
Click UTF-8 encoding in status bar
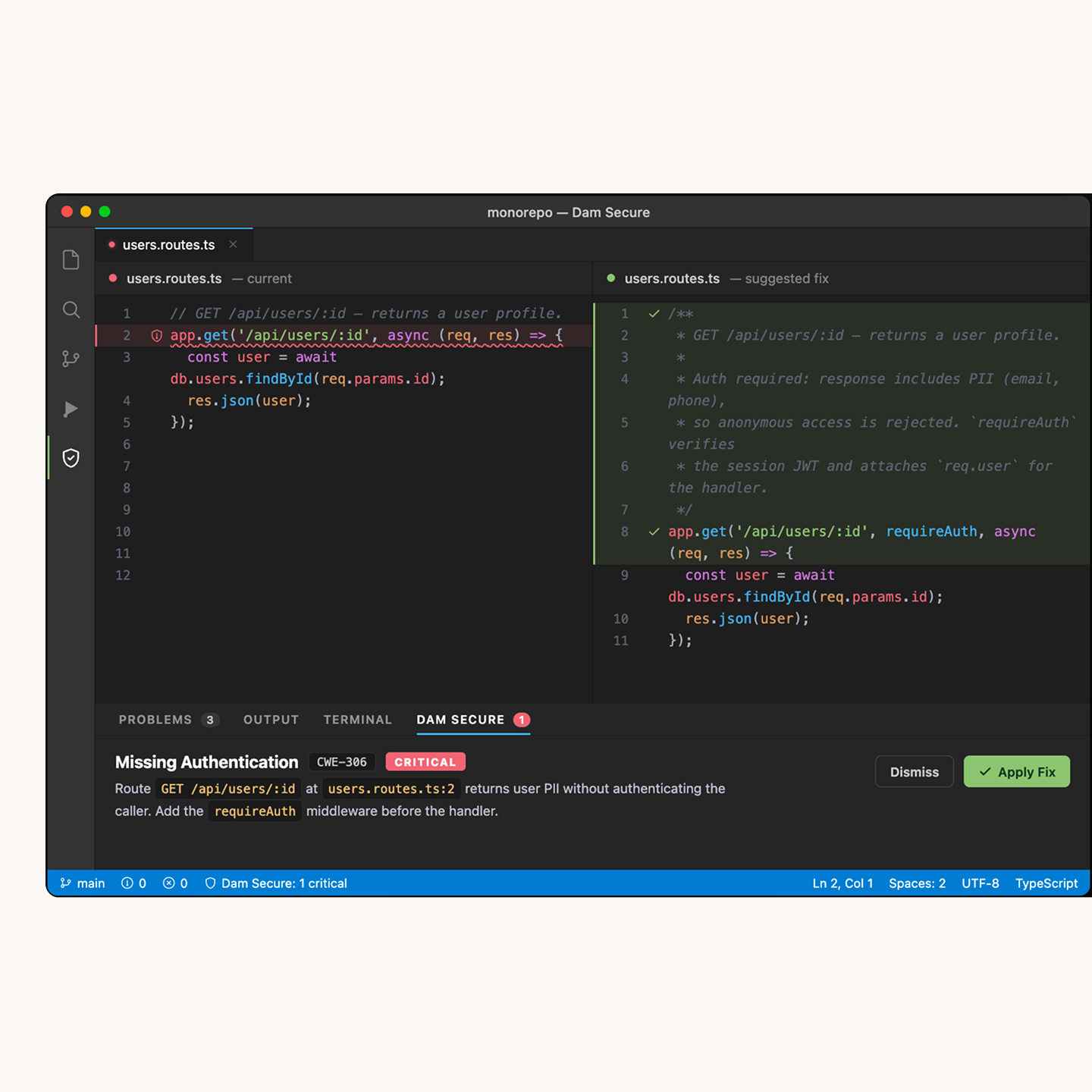980,883
